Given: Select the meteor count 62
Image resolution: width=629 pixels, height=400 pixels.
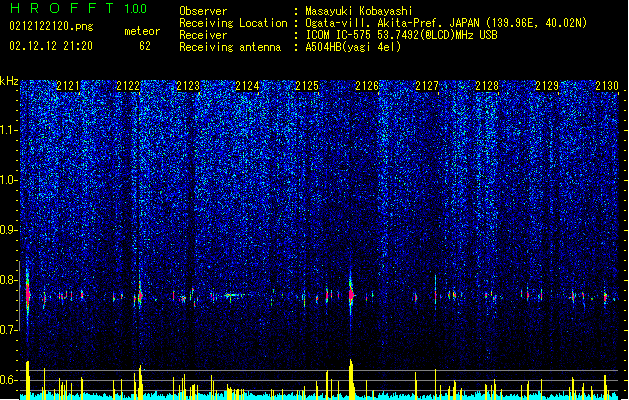Looking at the screenshot, I should (145, 46).
